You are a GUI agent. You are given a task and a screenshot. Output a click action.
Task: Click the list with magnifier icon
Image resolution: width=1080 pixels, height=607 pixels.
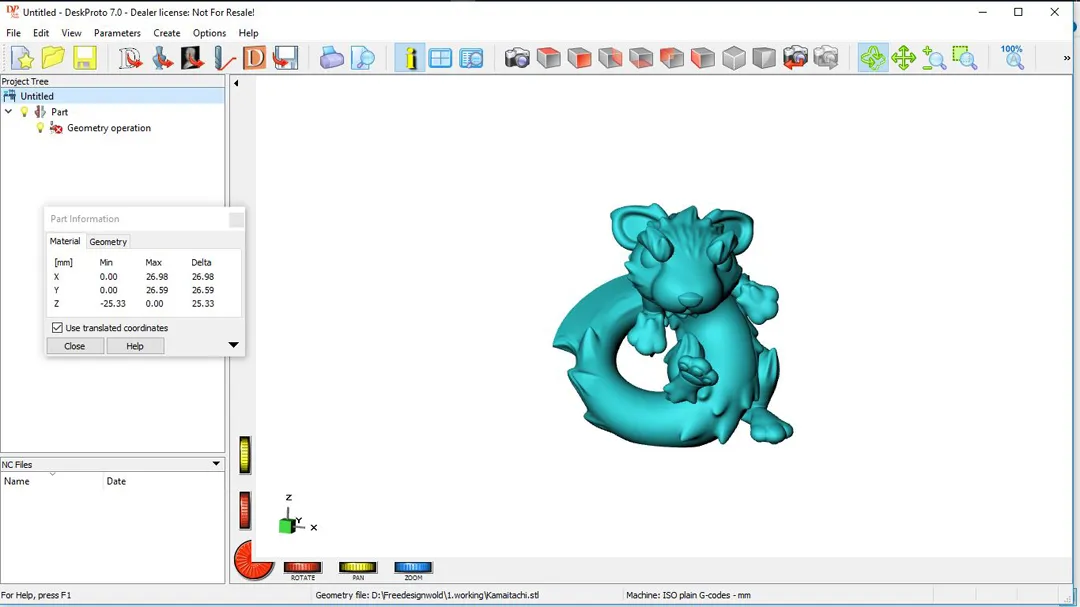[471, 59]
